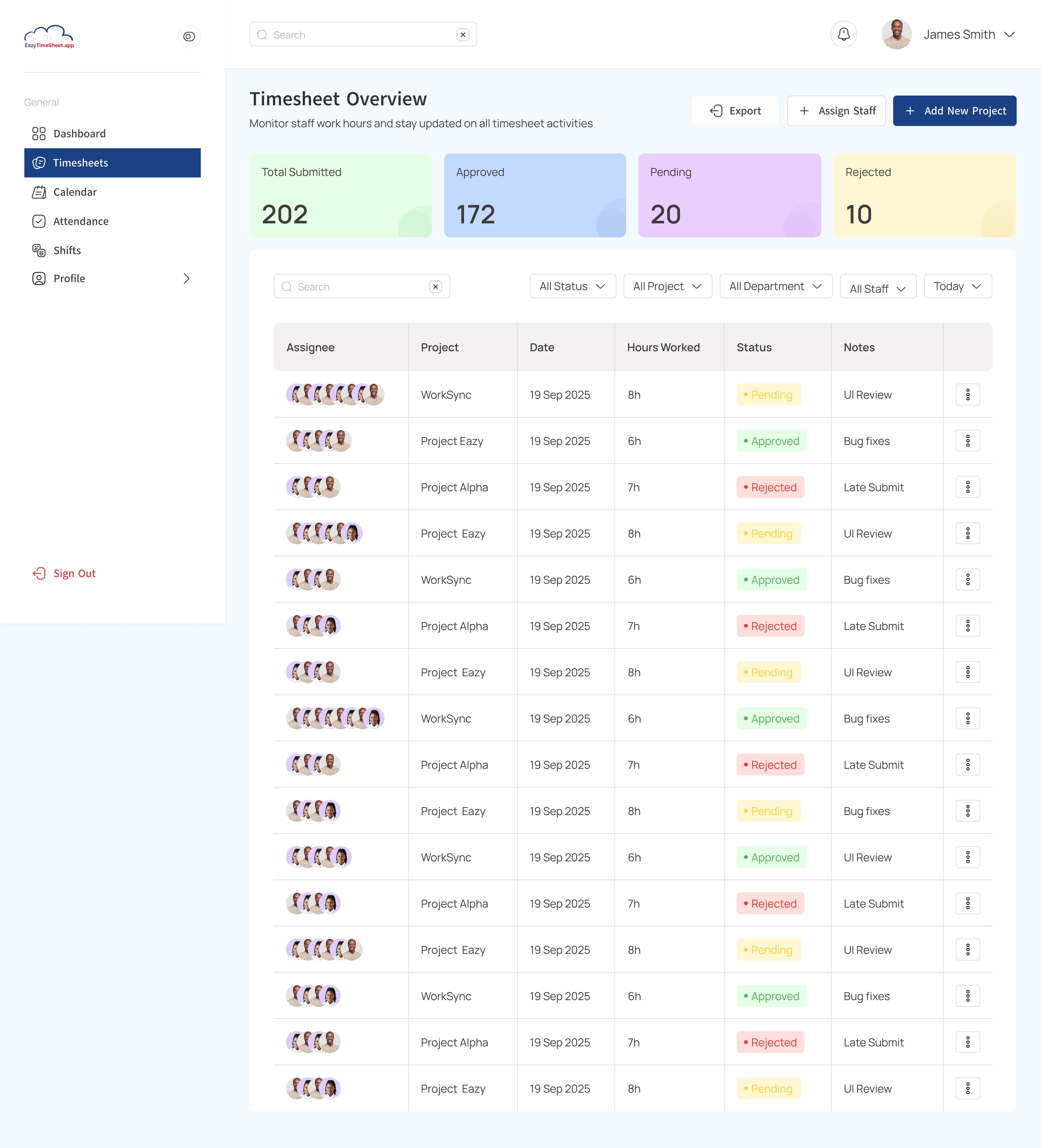Select the Calendar item in the sidebar
This screenshot has height=1148, width=1041.
click(75, 192)
